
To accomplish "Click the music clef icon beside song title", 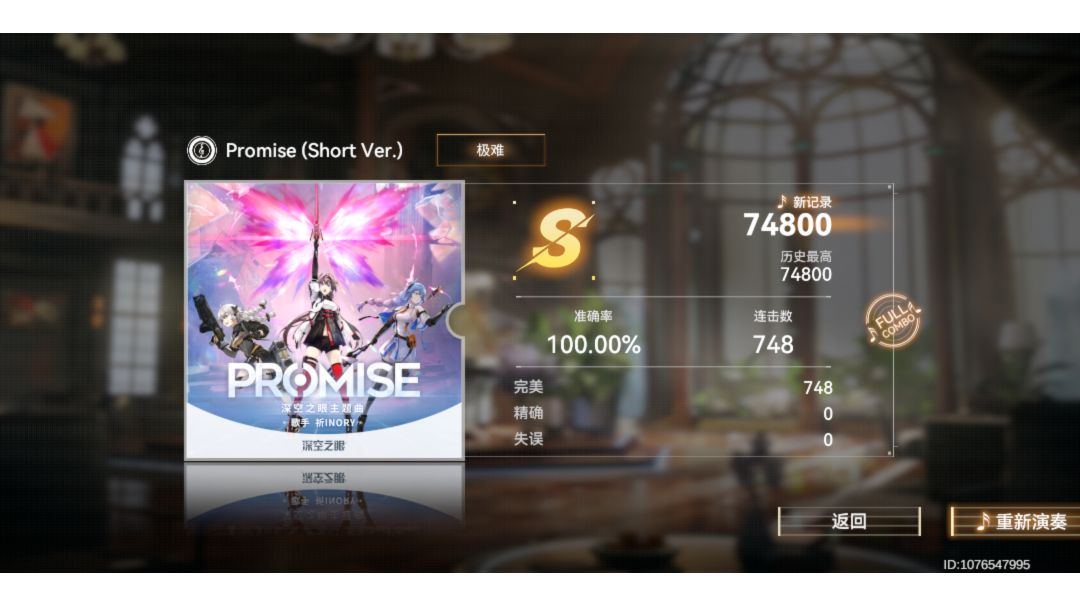I will [x=202, y=150].
